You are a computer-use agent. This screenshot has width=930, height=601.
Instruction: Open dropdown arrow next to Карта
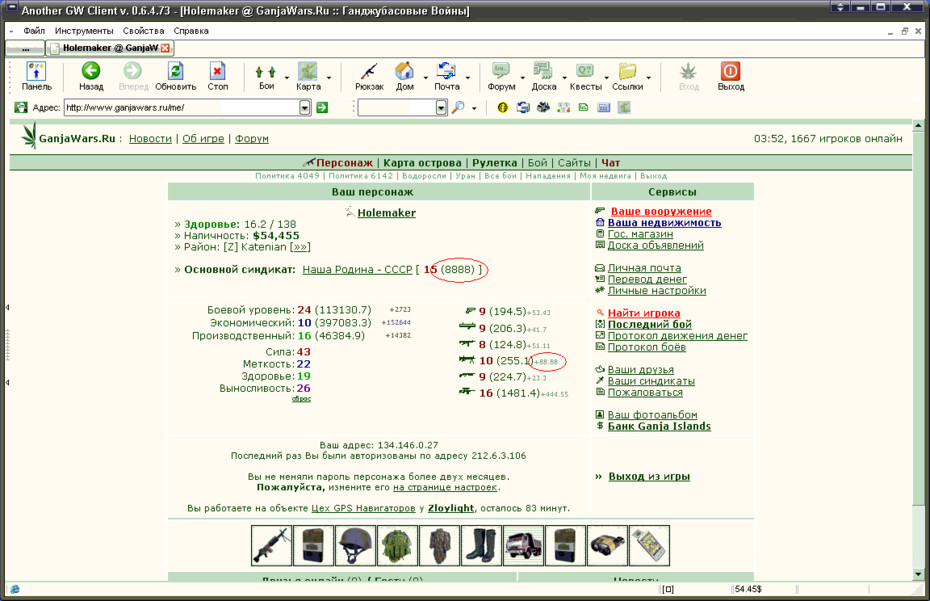pos(329,78)
